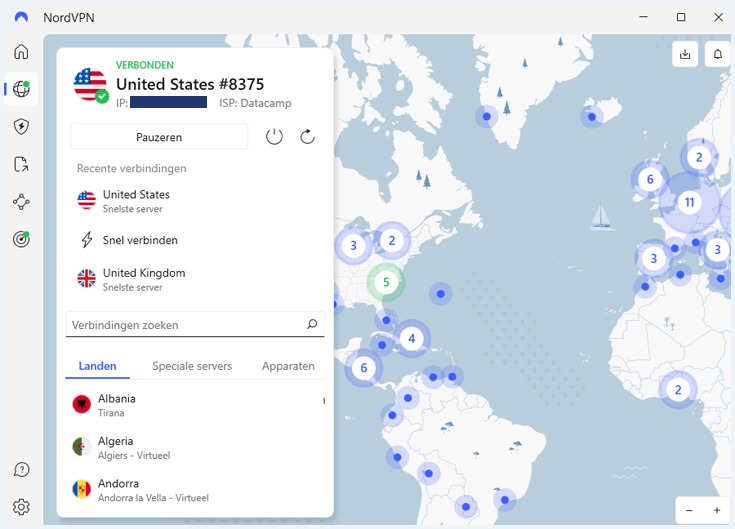Click the Bermuda server dot in Atlantic
The width and height of the screenshot is (735, 529).
pos(441,294)
